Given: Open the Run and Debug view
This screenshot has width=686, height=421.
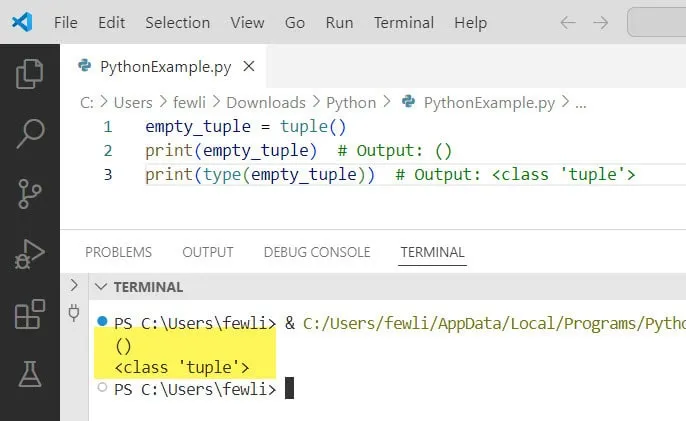Looking at the screenshot, I should [x=30, y=254].
